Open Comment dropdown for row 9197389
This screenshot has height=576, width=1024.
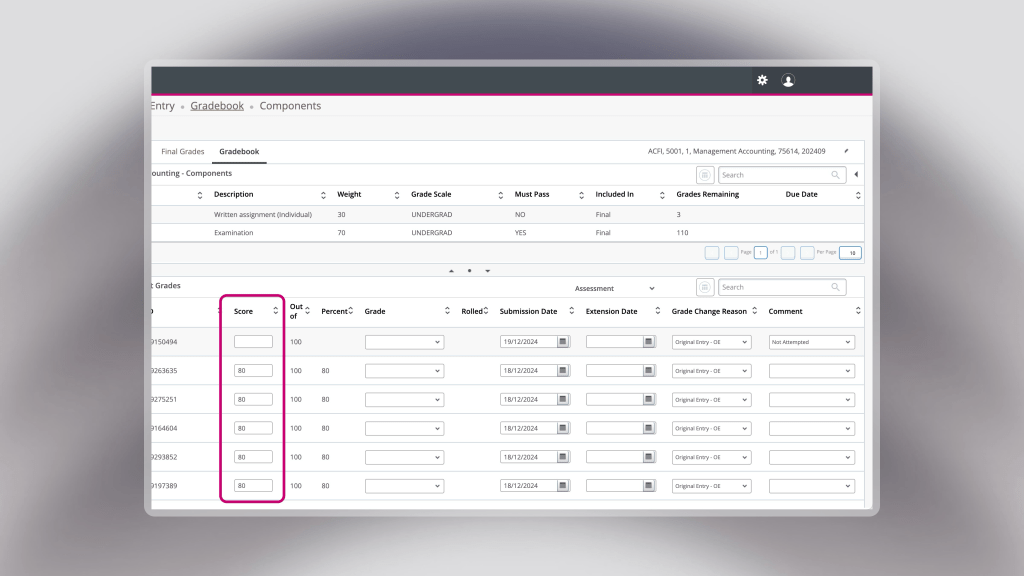812,486
